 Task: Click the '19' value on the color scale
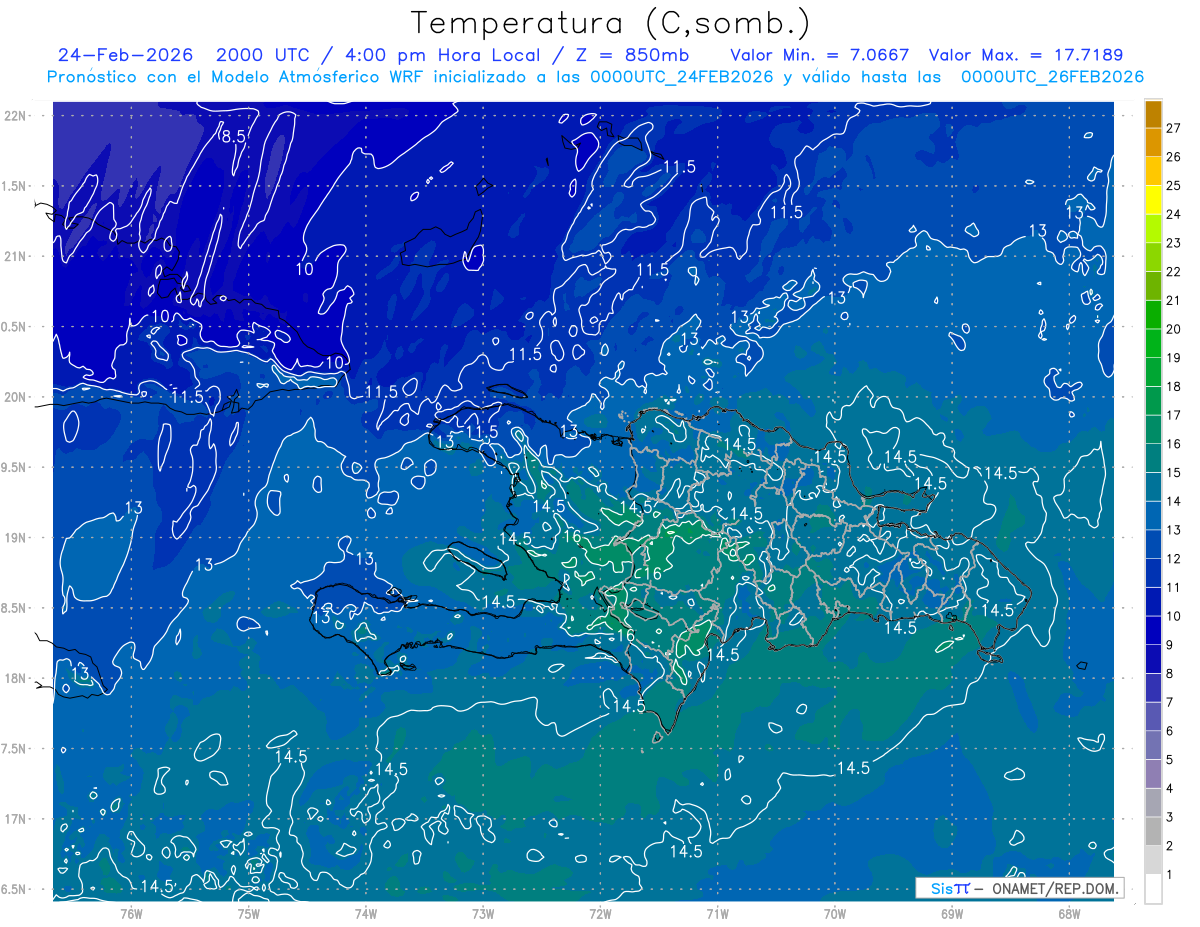tap(1174, 358)
